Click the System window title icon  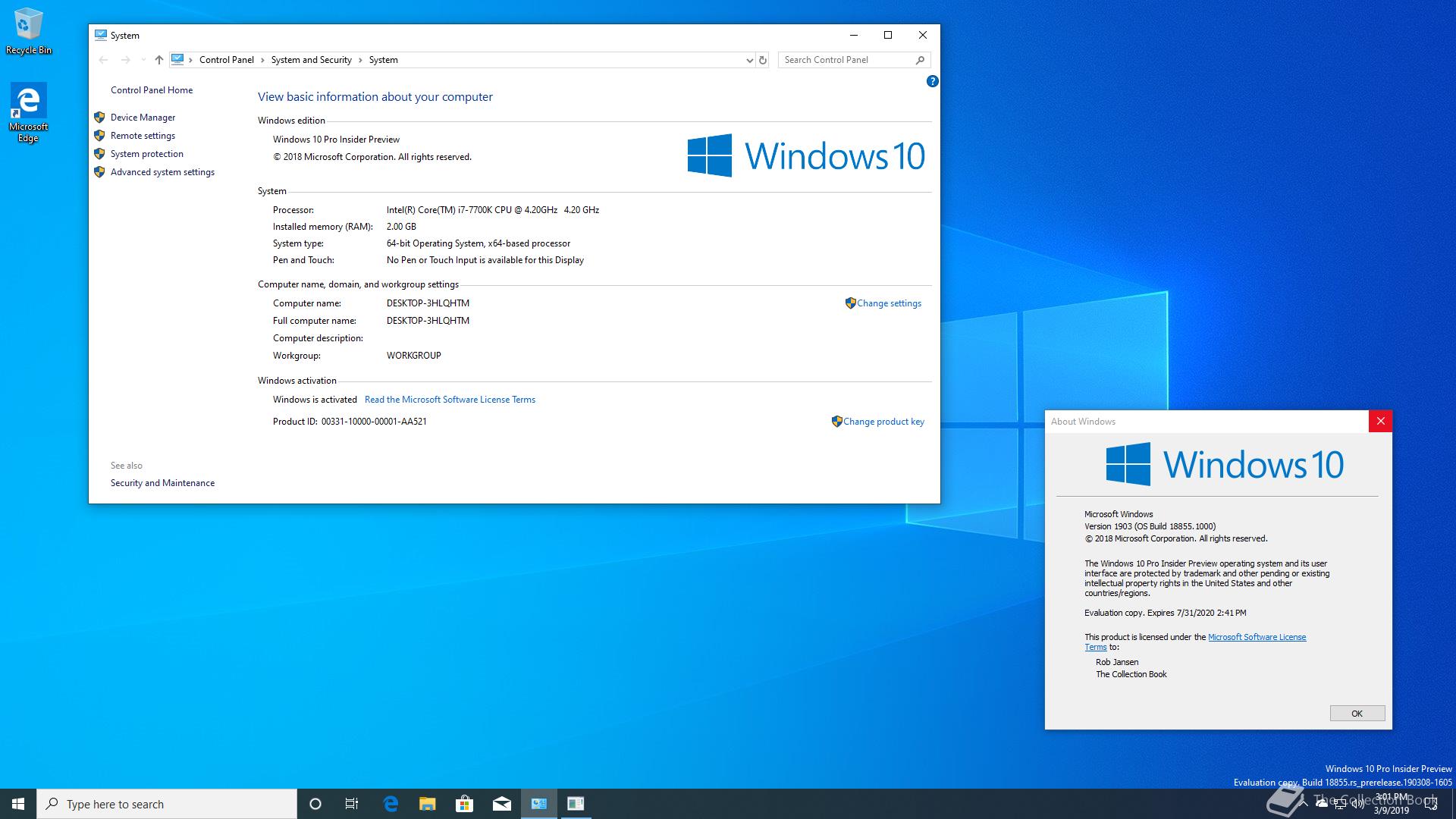[x=101, y=35]
